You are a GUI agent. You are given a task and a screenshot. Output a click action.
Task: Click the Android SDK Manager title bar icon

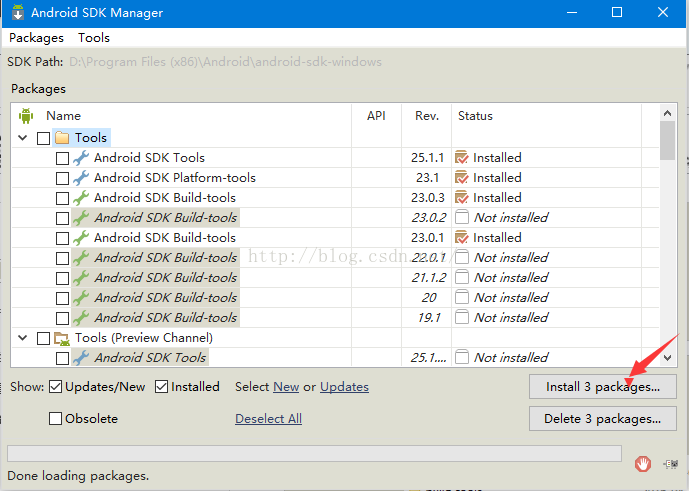(x=16, y=13)
